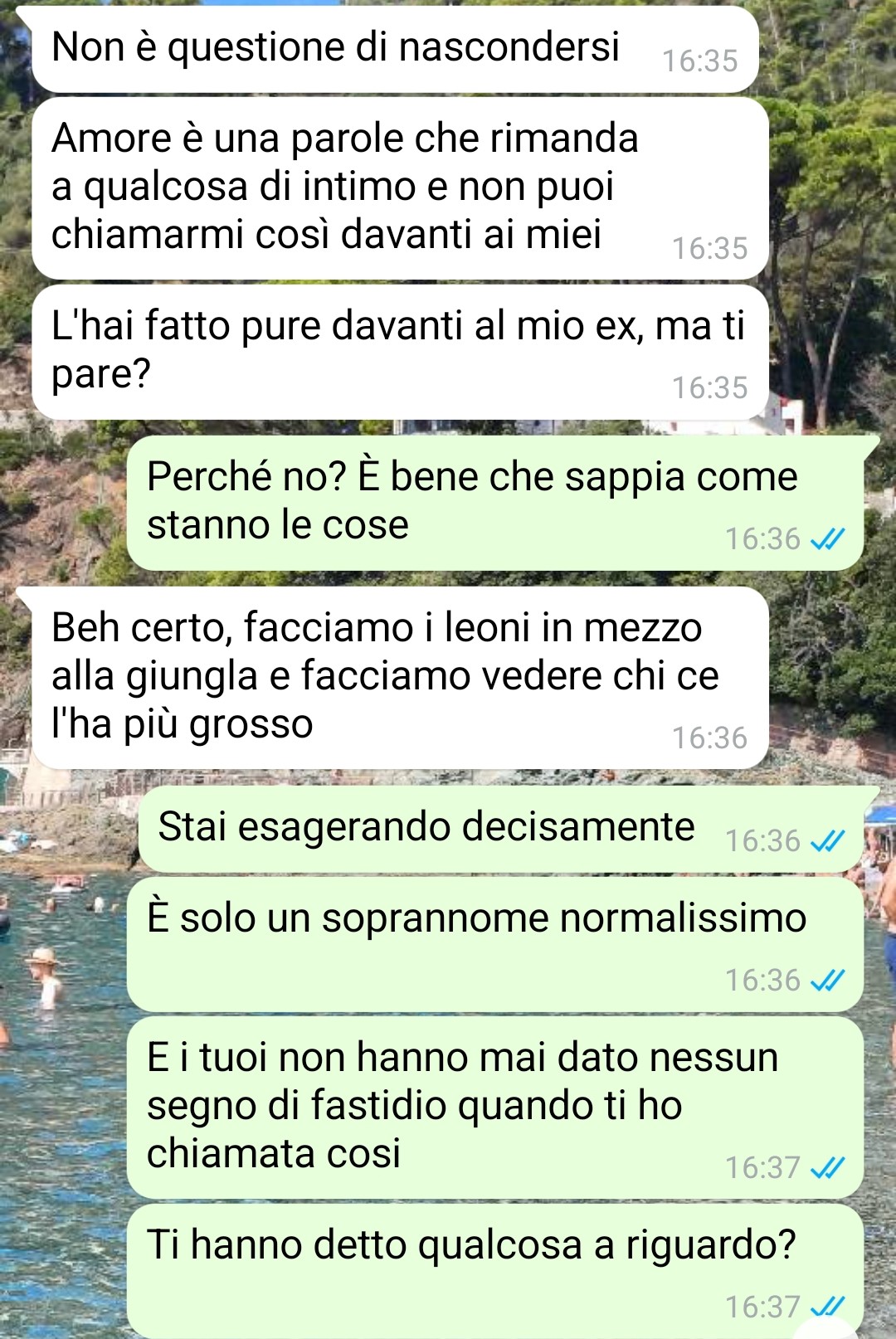Click the double-check icon on 'soprannome normalissimo' message

827,981
